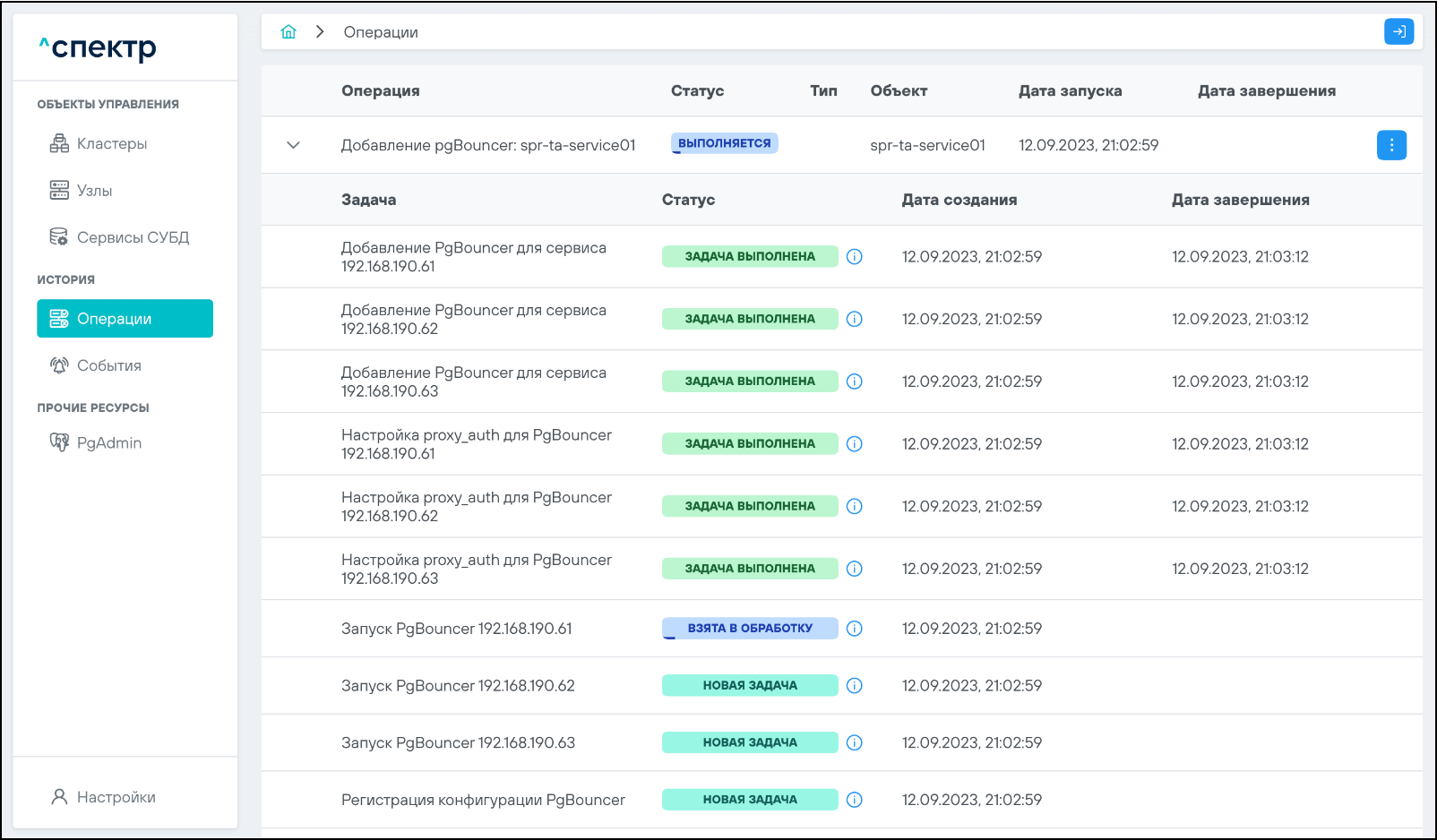Open the three-dot actions menu for operation

1390,145
